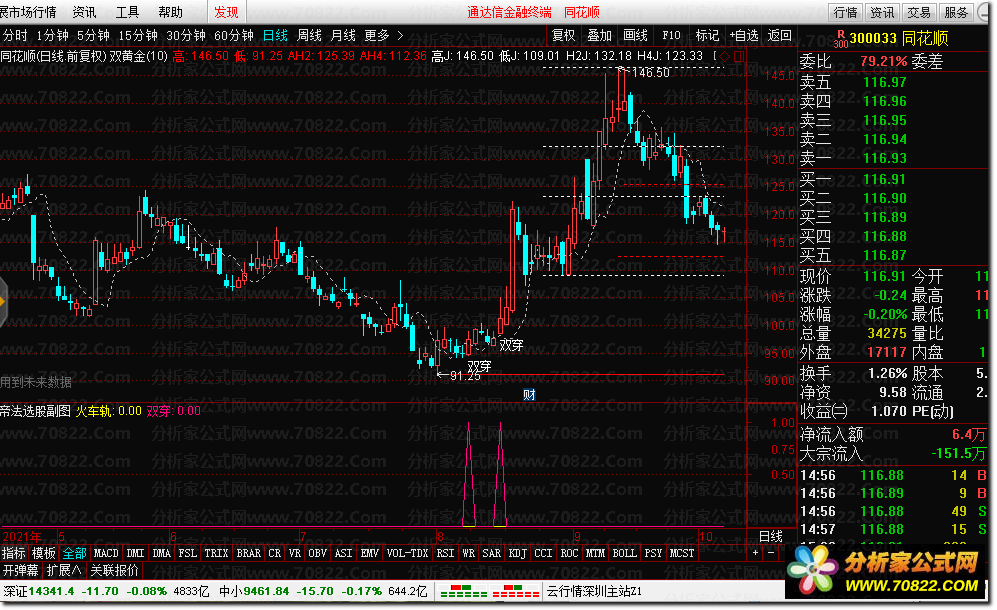Screen dimensions: 997x610
Task: Click the minus zoom-out button beside indicators
Action: click(x=771, y=553)
